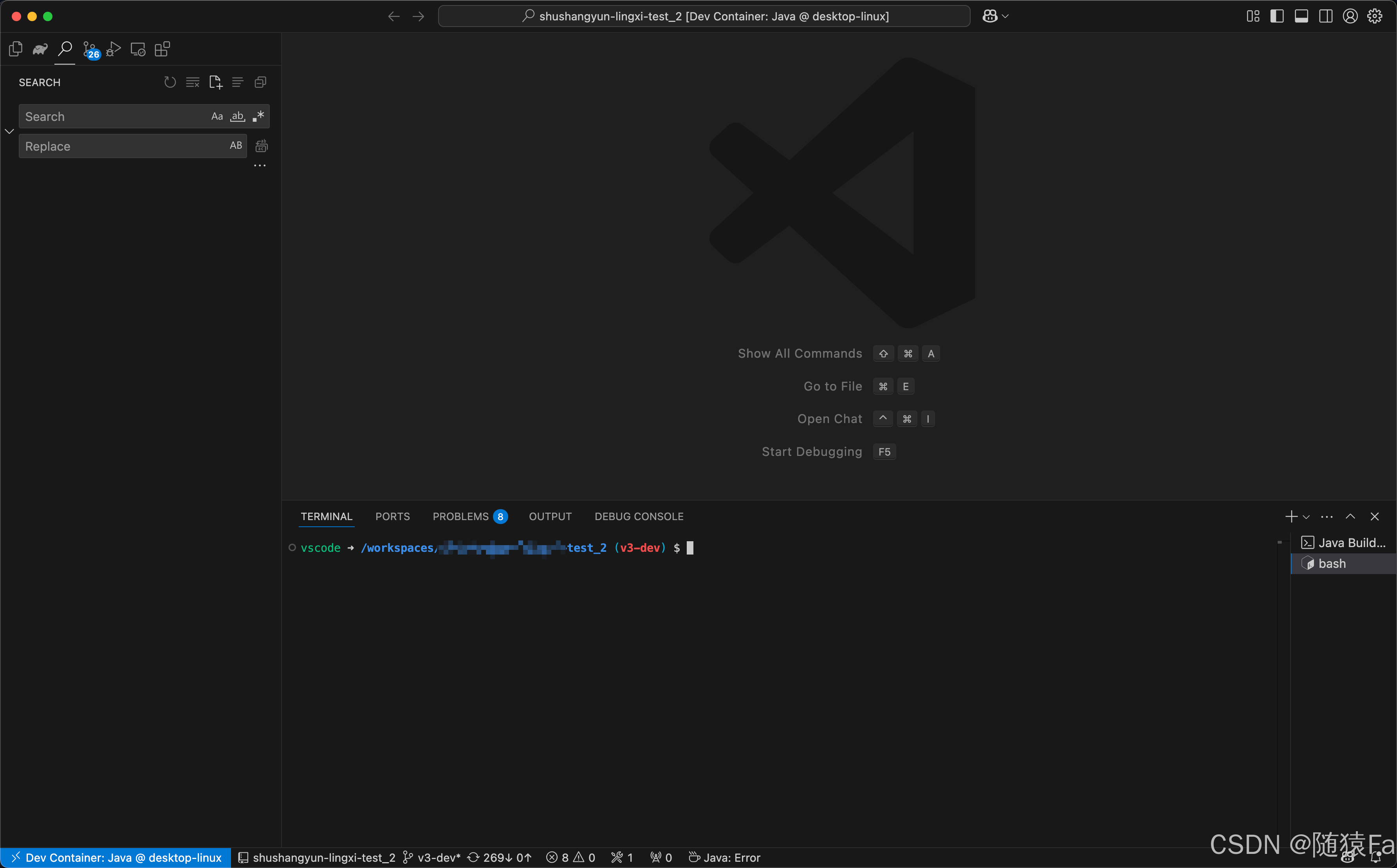The width and height of the screenshot is (1397, 868).
Task: Toggle Match Whole Word option
Action: click(x=237, y=117)
